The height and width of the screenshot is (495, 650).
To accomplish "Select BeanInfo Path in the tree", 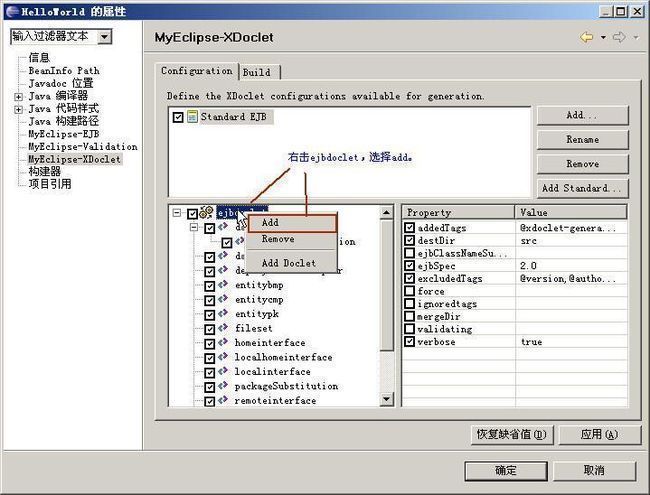I will (x=64, y=71).
